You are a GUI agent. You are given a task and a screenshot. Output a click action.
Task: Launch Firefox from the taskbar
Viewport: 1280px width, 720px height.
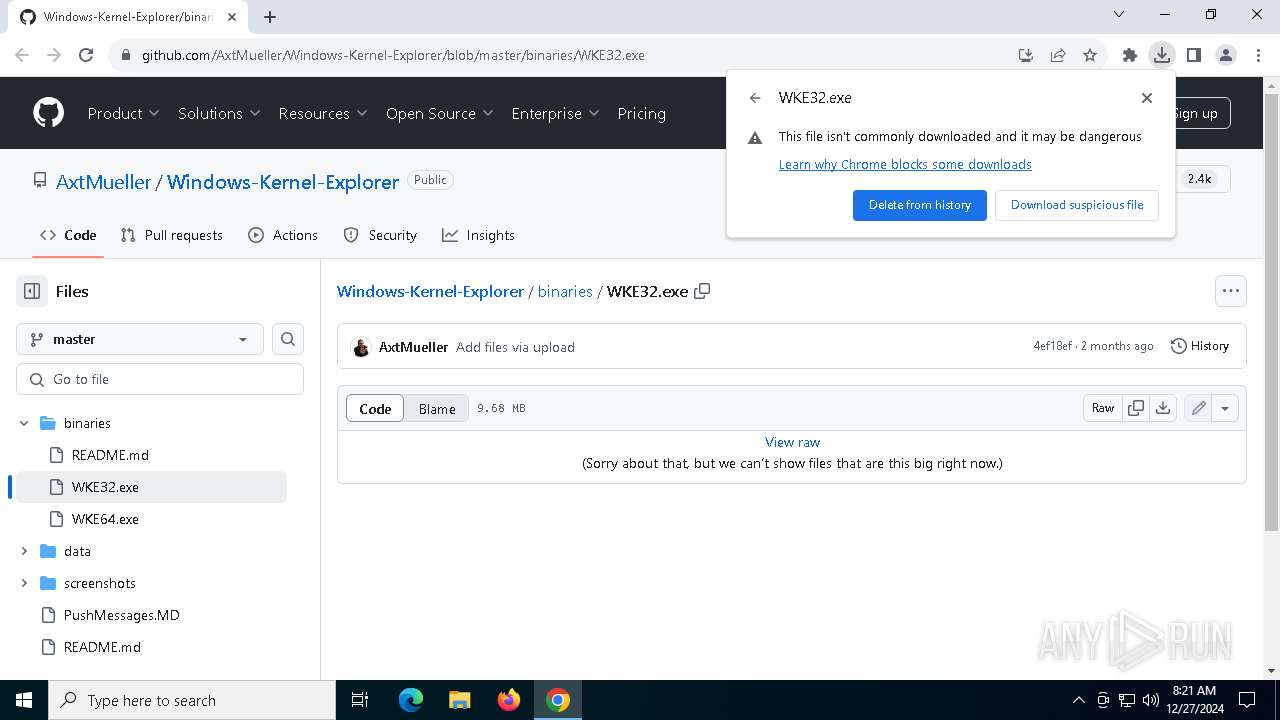tap(509, 700)
